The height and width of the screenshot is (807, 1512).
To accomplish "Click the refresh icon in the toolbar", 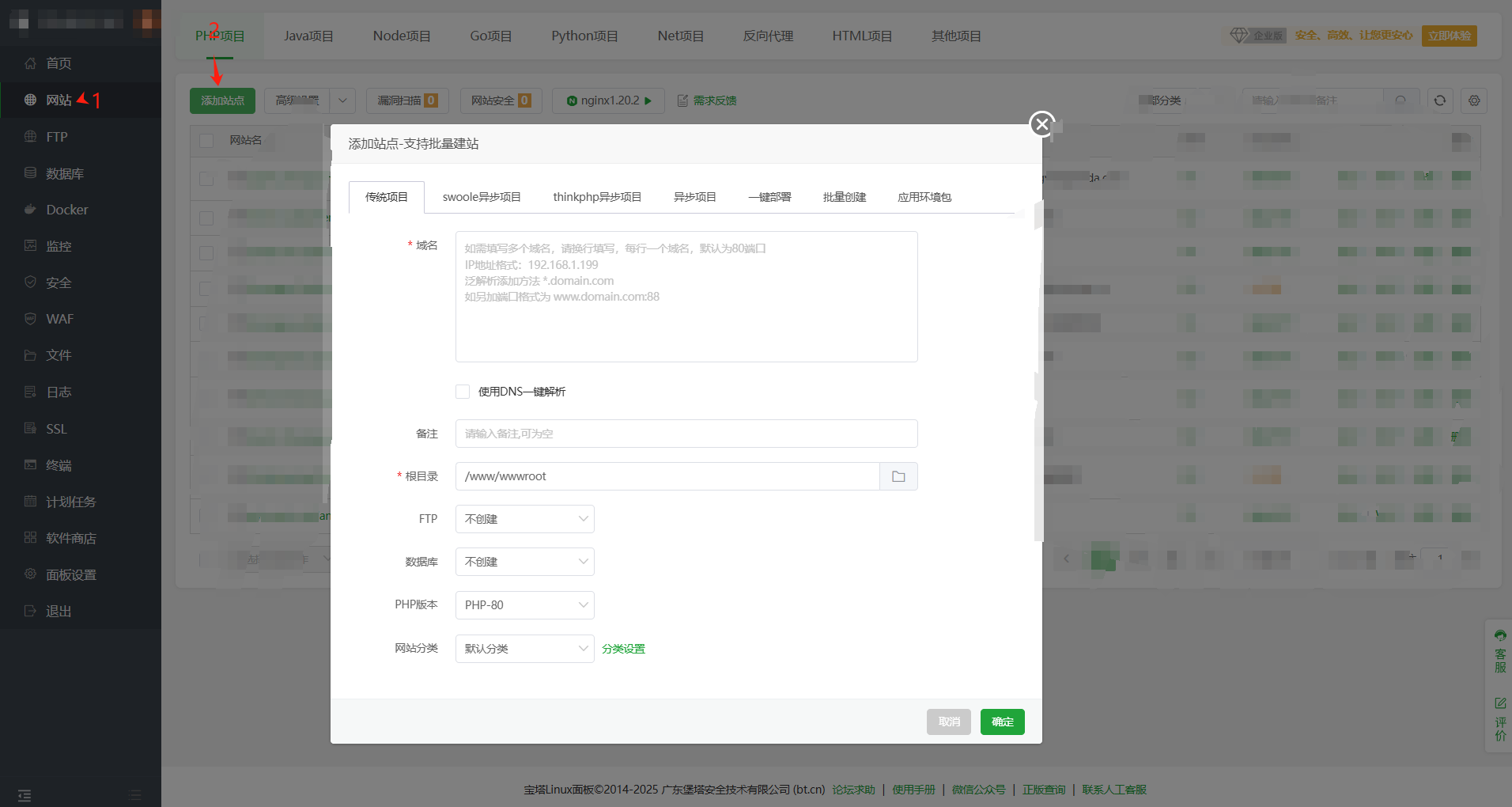I will click(1440, 100).
